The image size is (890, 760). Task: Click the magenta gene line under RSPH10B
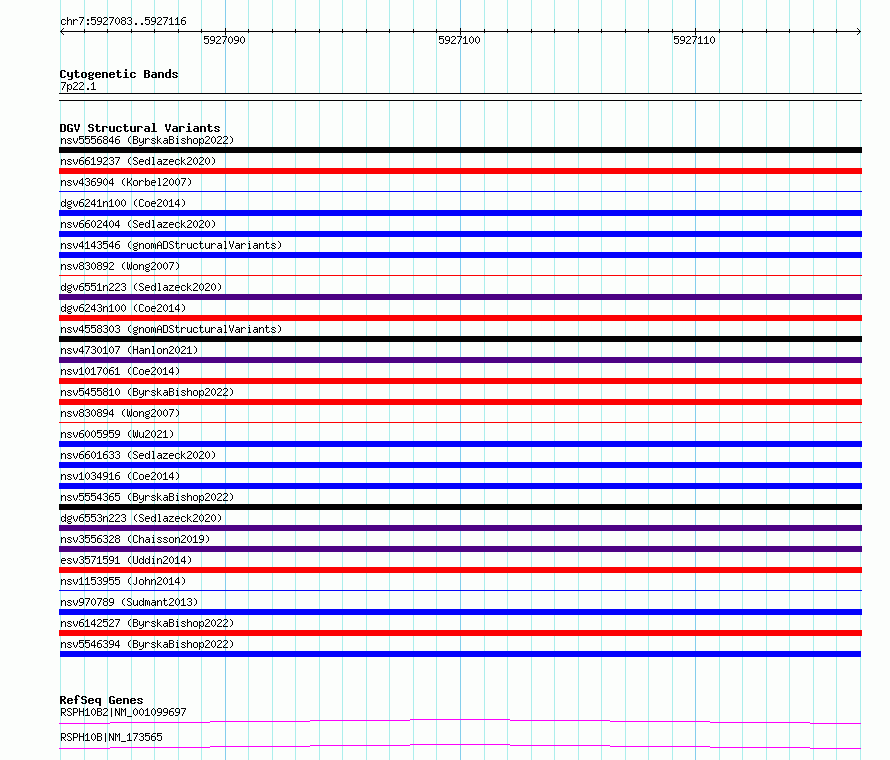coord(460,746)
